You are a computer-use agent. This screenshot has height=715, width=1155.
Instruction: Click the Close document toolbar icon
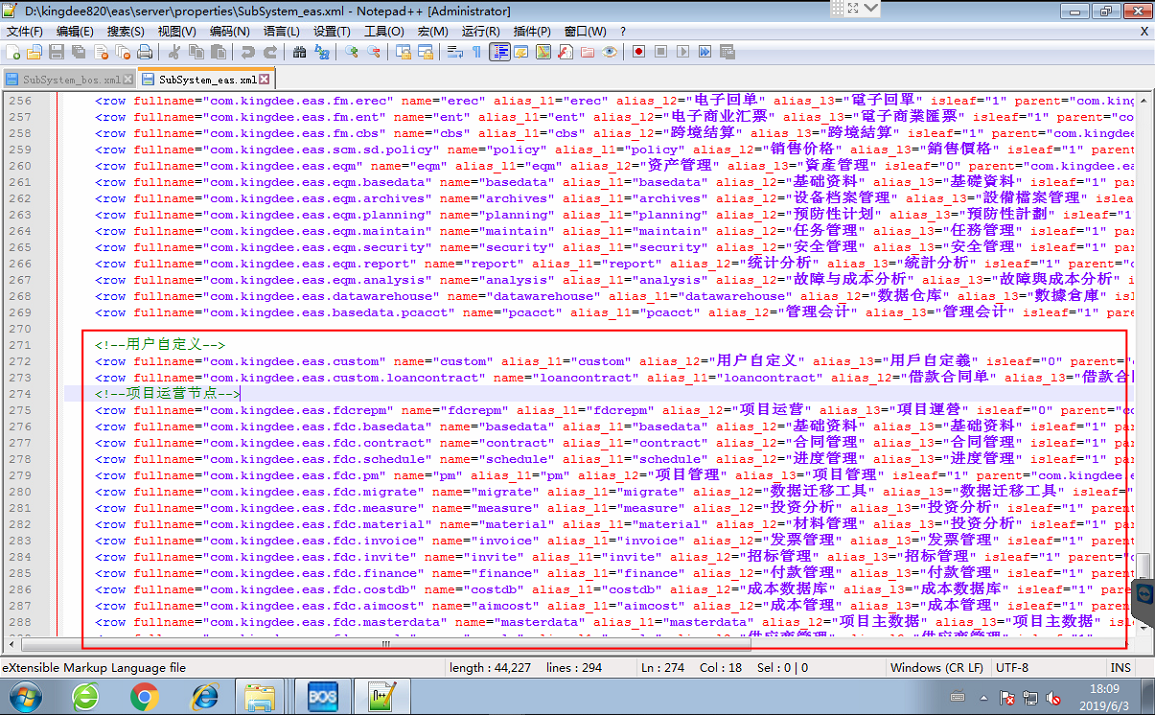pos(101,52)
